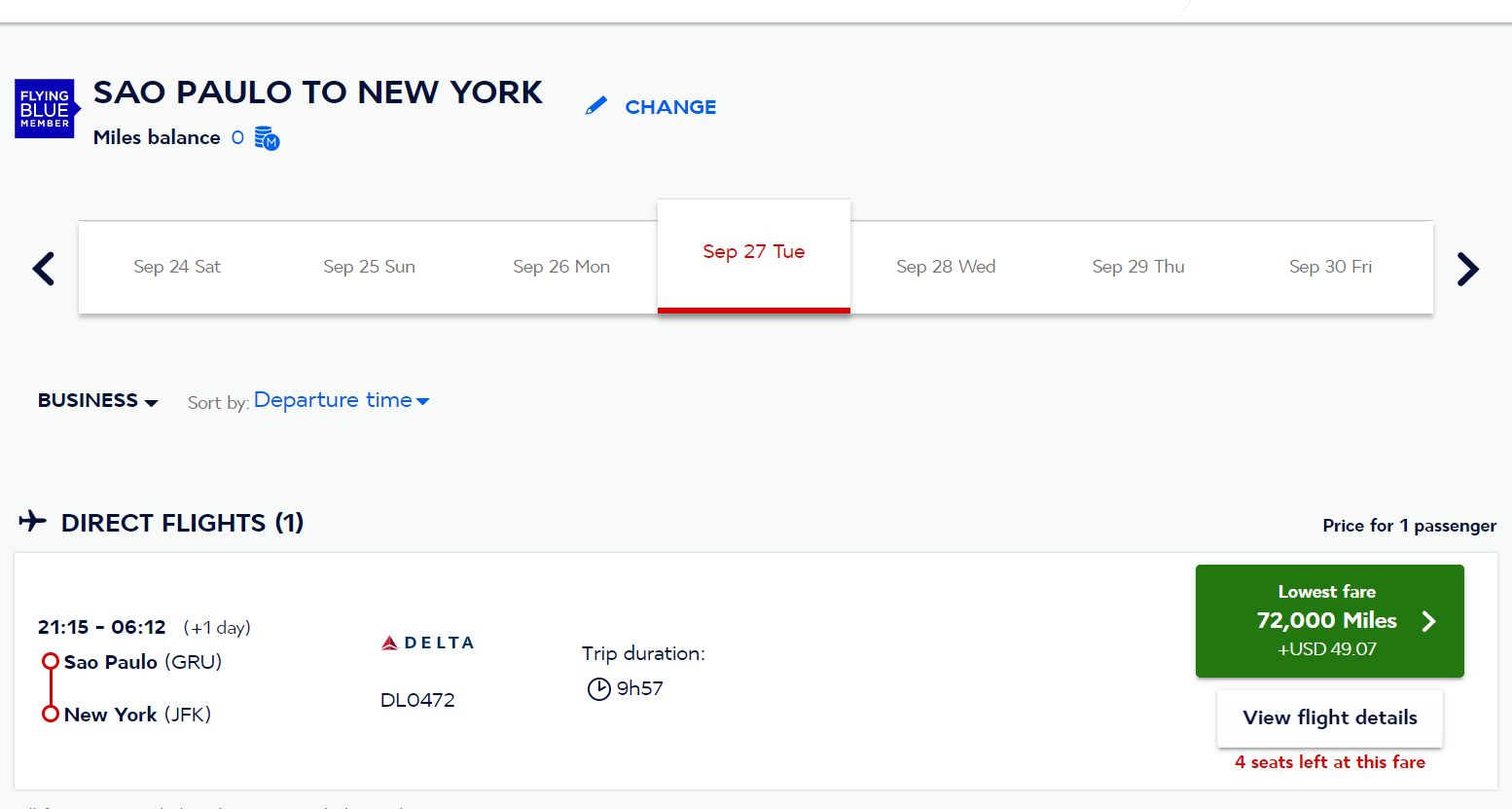The height and width of the screenshot is (809, 1512).
Task: Select the Sep 28 Wed date tab
Action: [x=946, y=267]
